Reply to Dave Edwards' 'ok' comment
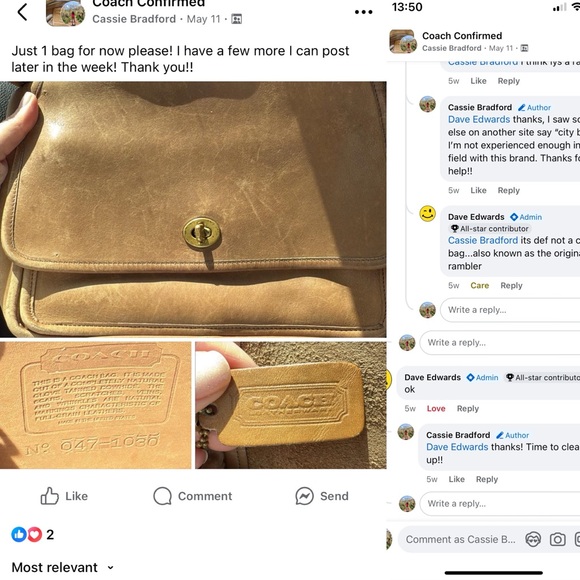The width and height of the screenshot is (580, 580). click(468, 408)
